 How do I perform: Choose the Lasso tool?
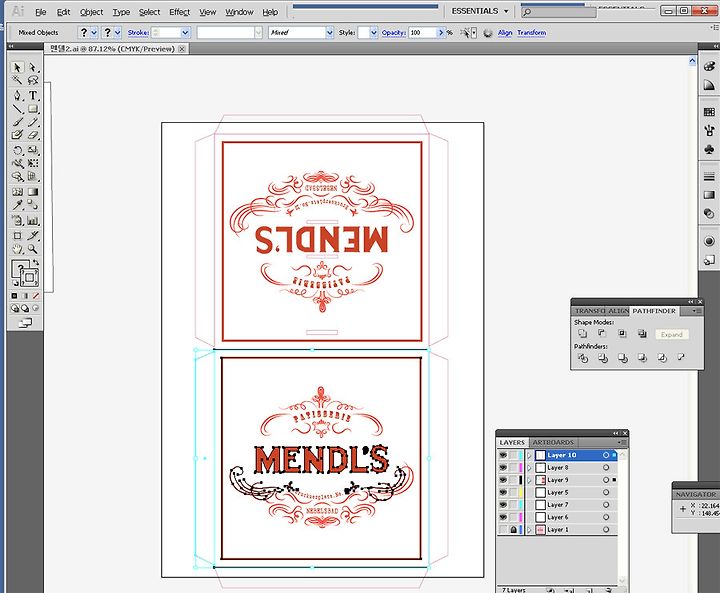tap(33, 80)
